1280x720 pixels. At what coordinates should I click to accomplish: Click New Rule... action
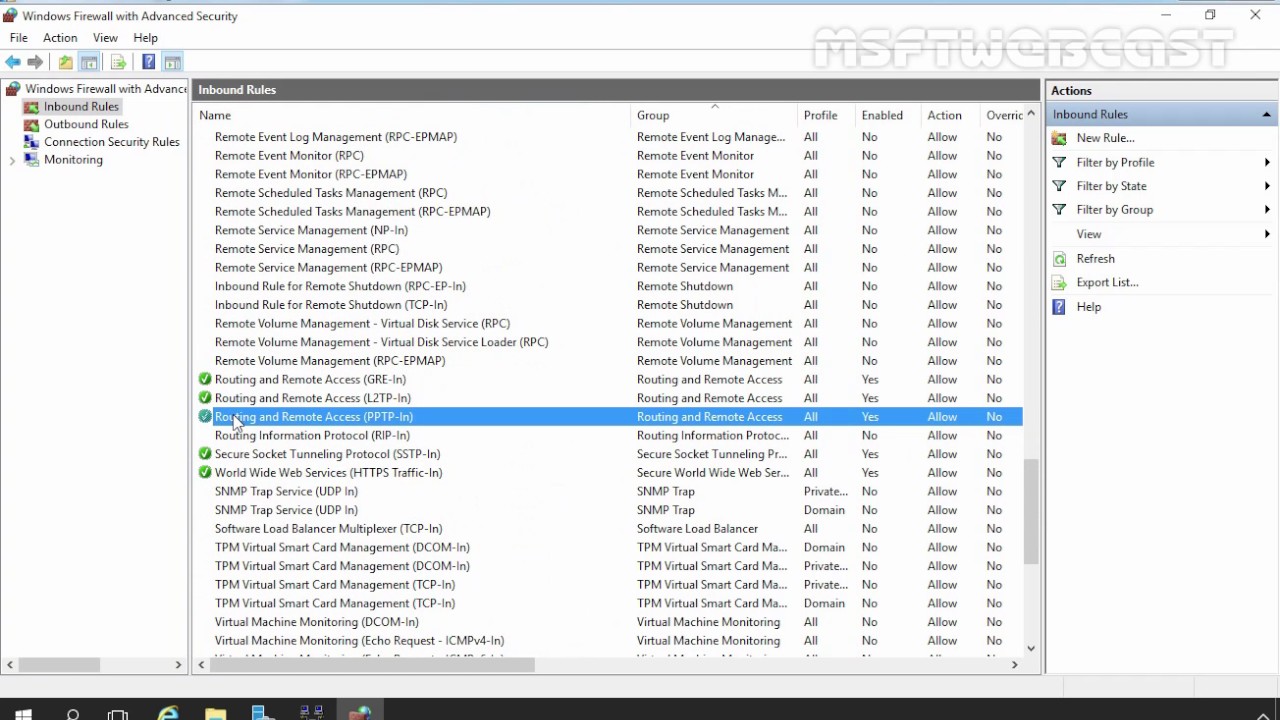point(1105,138)
